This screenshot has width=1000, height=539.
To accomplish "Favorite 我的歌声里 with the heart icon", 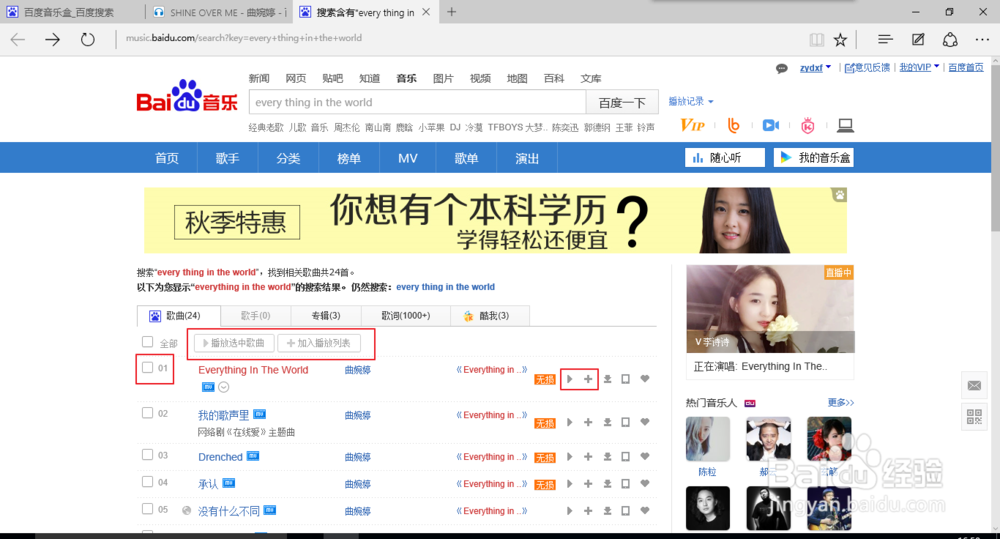I will (x=645, y=422).
